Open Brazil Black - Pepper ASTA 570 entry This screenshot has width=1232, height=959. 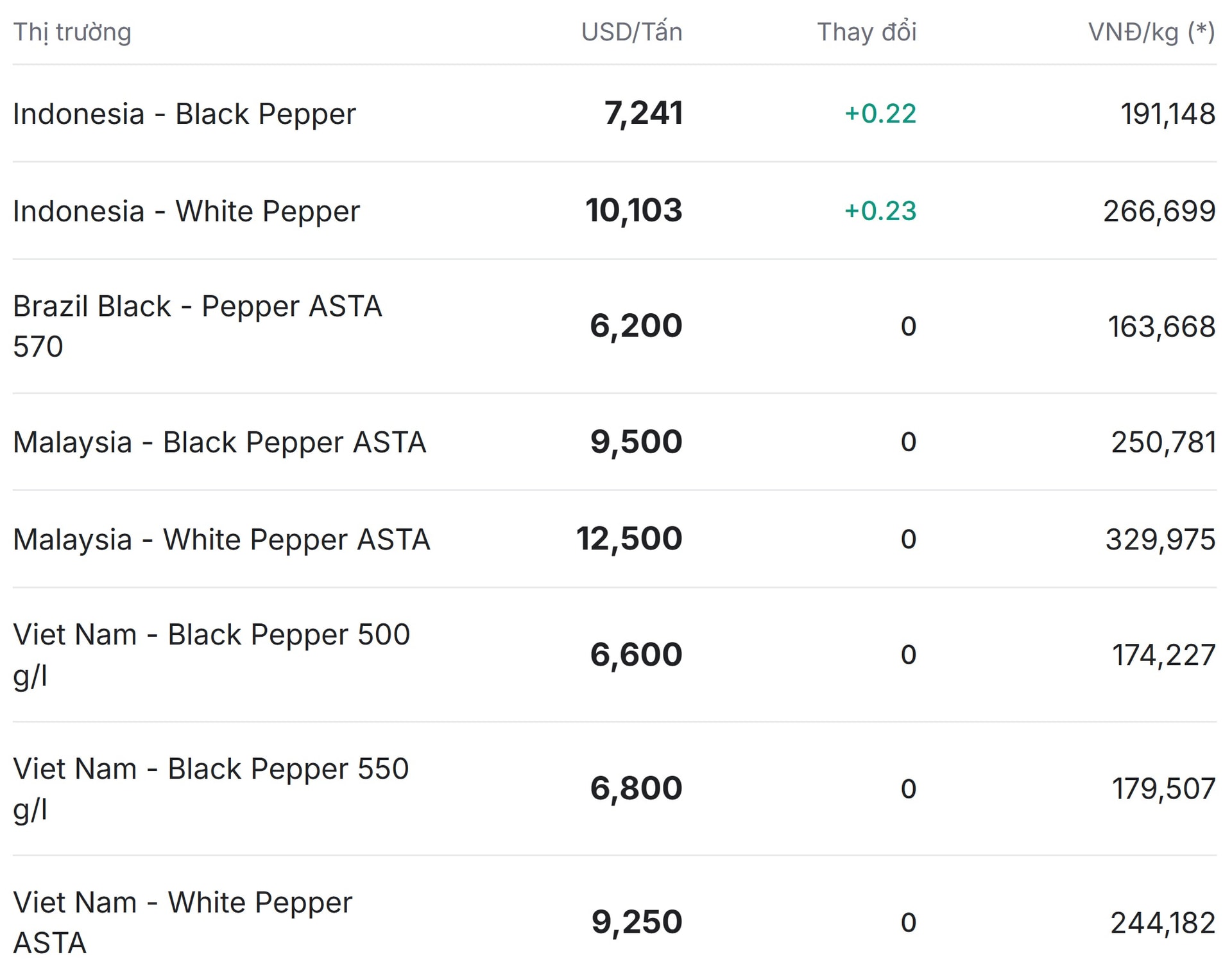(x=197, y=326)
